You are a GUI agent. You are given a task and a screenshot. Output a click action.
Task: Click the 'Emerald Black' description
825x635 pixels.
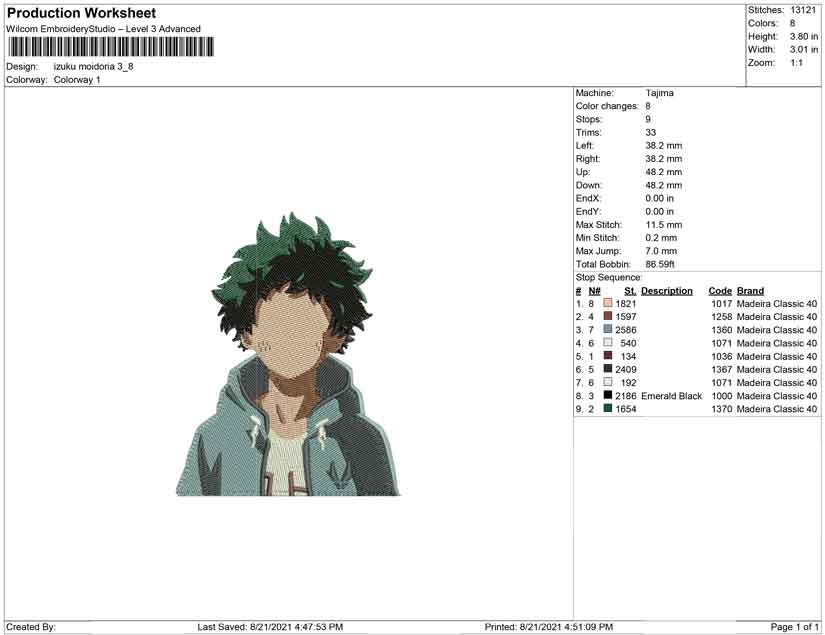[x=671, y=396]
